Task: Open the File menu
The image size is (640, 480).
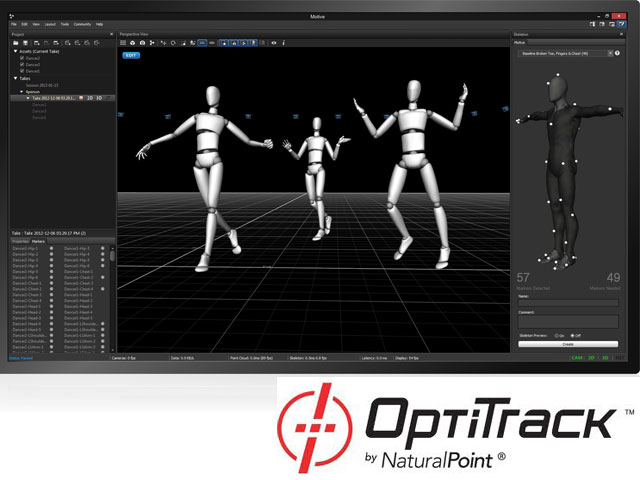Action: (14, 24)
